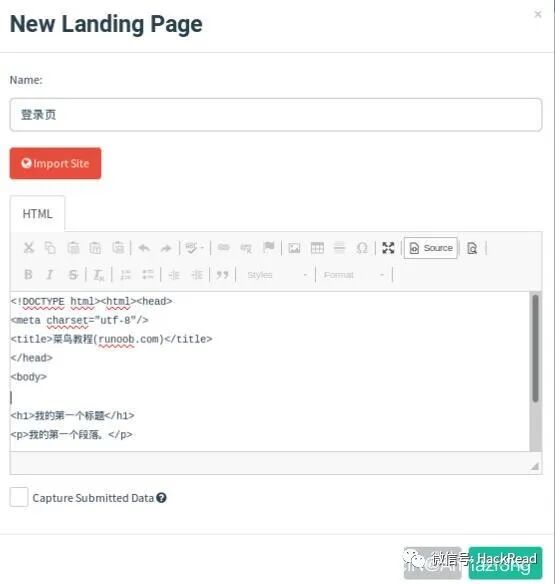Open the spell check dropdown
This screenshot has height=584, width=555.
point(194,248)
